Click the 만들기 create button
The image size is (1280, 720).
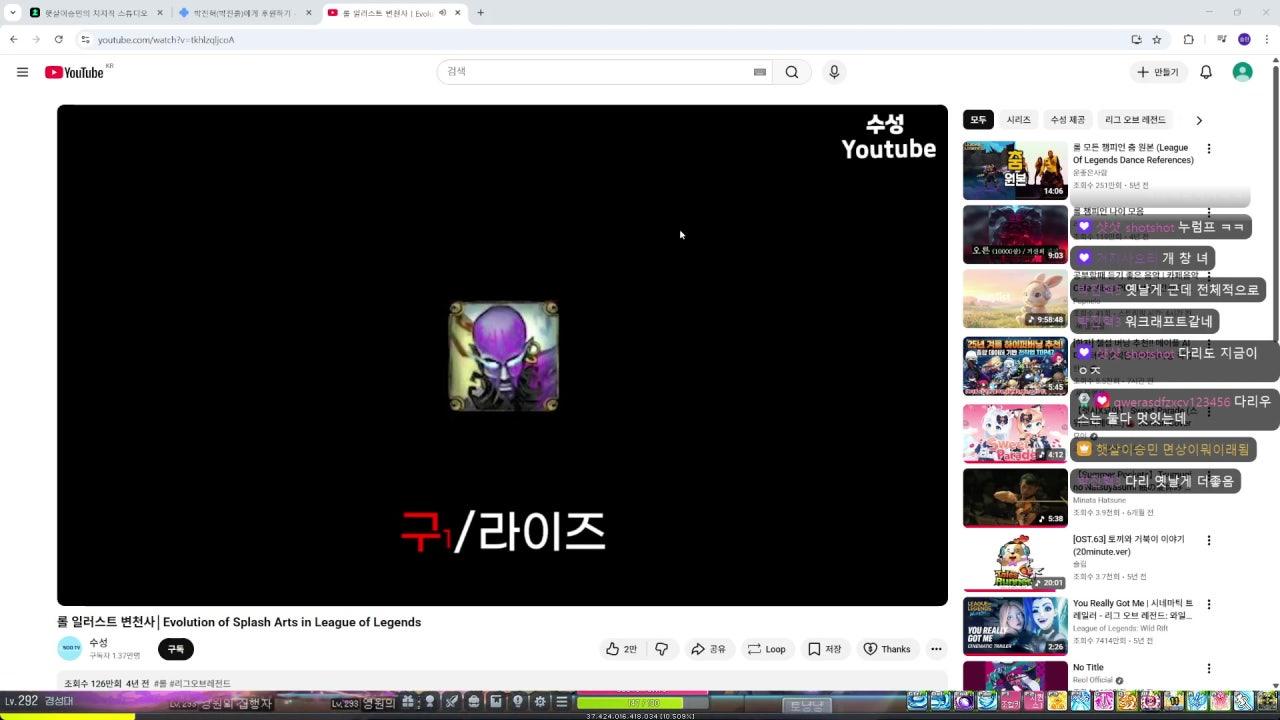(1158, 72)
